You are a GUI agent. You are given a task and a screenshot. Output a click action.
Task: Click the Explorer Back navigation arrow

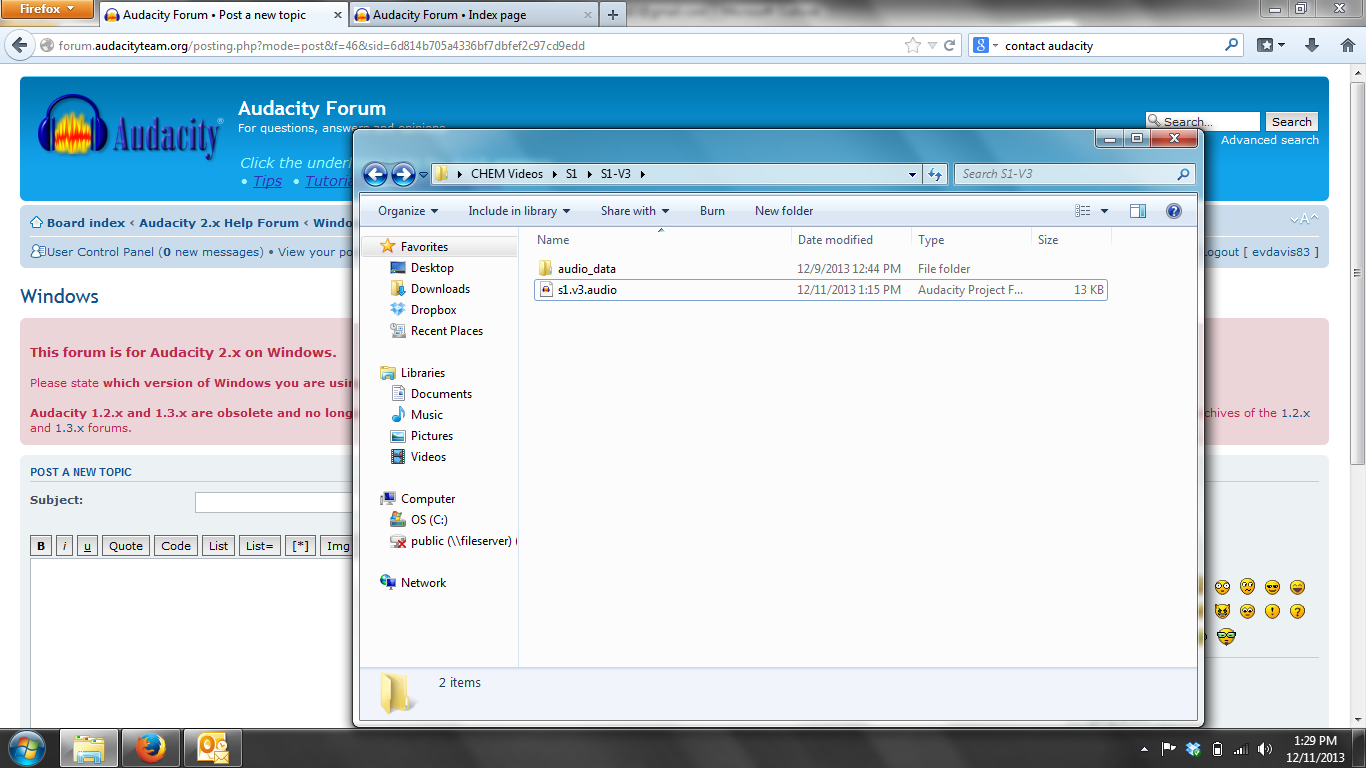[375, 174]
